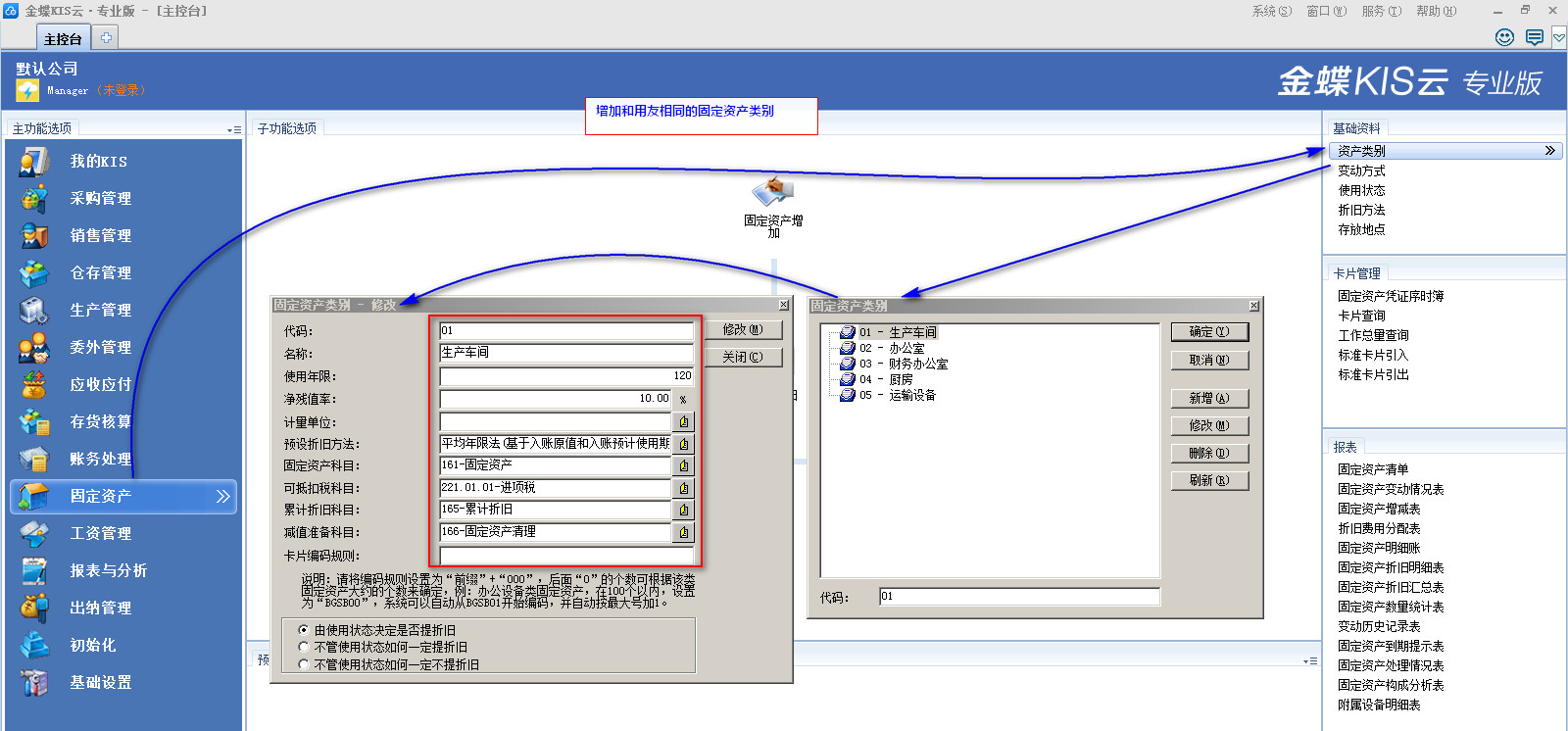This screenshot has height=731, width=1568.
Task: Open the 销售管理 module icon
Action: click(34, 235)
